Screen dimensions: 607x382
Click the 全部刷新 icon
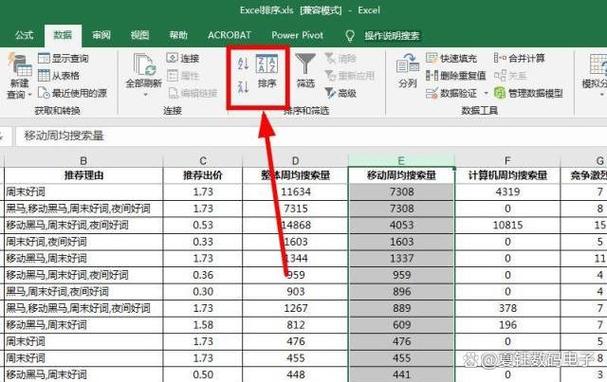pos(144,65)
